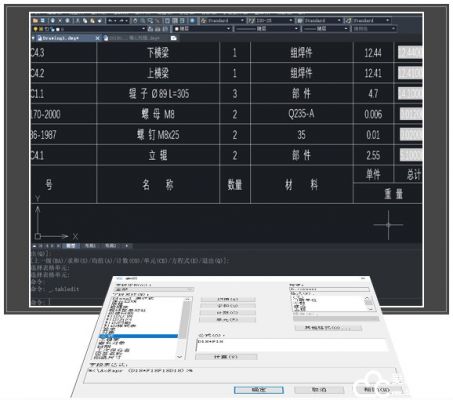Viewport: 453px width, 400px height.
Task: Click the 取消 button in the field dialog
Action: click(x=319, y=389)
